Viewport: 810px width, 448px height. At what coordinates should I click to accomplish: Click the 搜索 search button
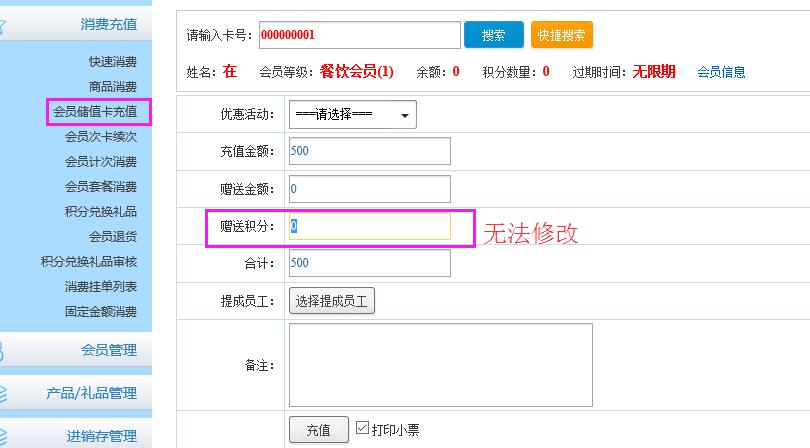click(x=493, y=35)
